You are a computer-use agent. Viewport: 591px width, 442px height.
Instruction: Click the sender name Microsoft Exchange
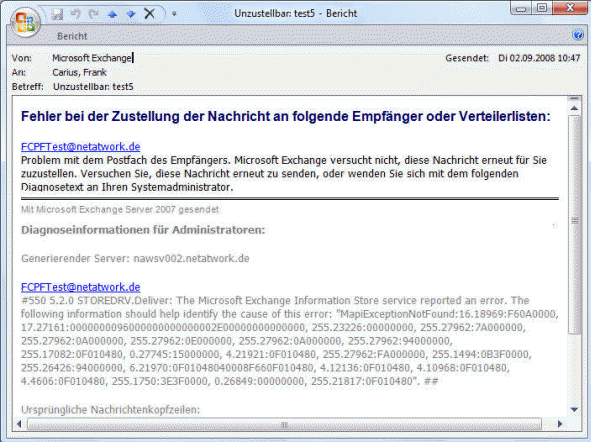pyautogui.click(x=92, y=58)
